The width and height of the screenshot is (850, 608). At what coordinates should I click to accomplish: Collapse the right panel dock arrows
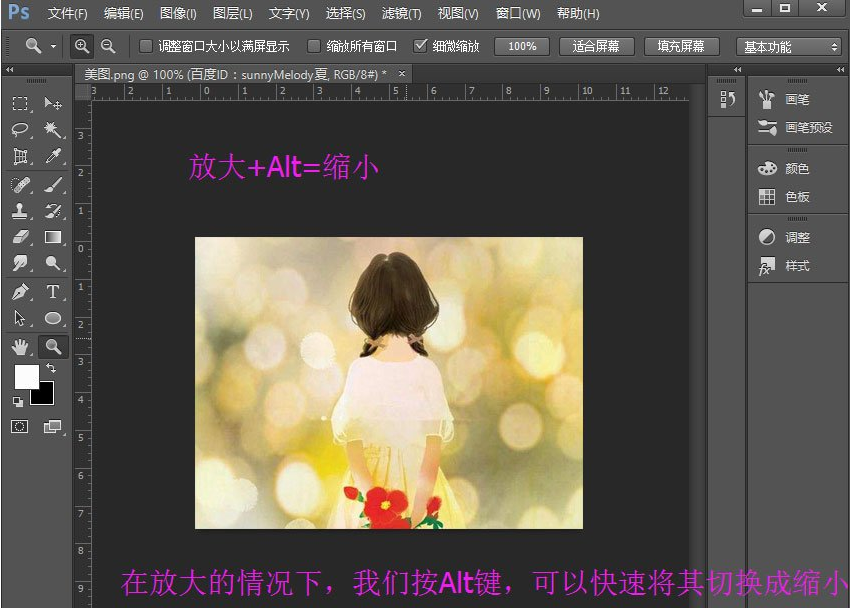840,69
